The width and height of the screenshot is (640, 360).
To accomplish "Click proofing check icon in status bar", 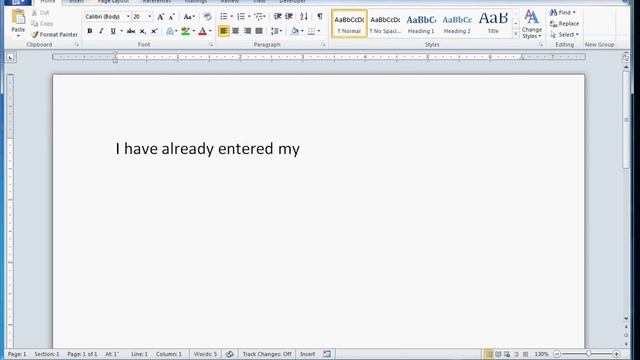I will (x=229, y=354).
